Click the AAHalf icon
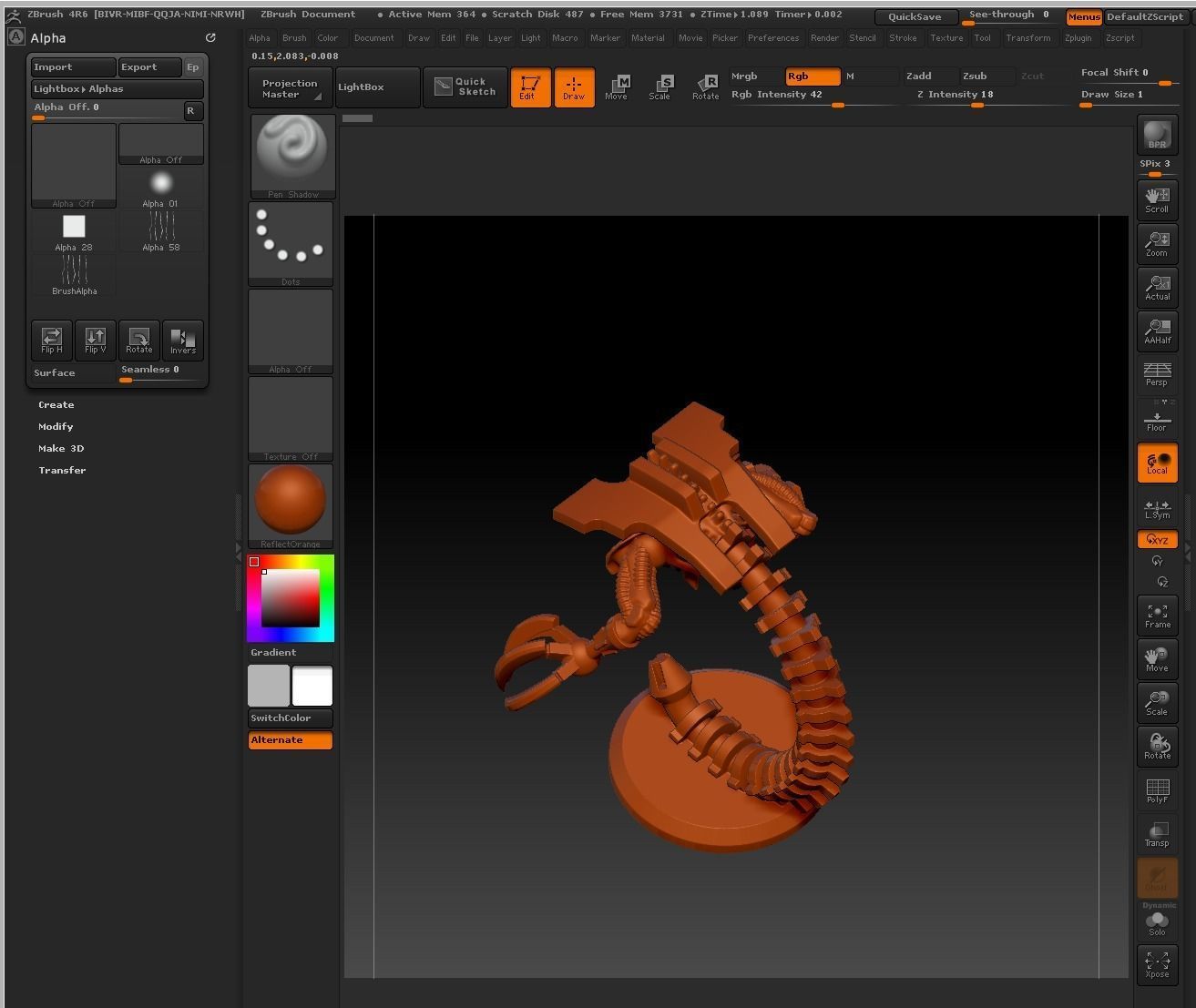1196x1008 pixels. [1157, 331]
